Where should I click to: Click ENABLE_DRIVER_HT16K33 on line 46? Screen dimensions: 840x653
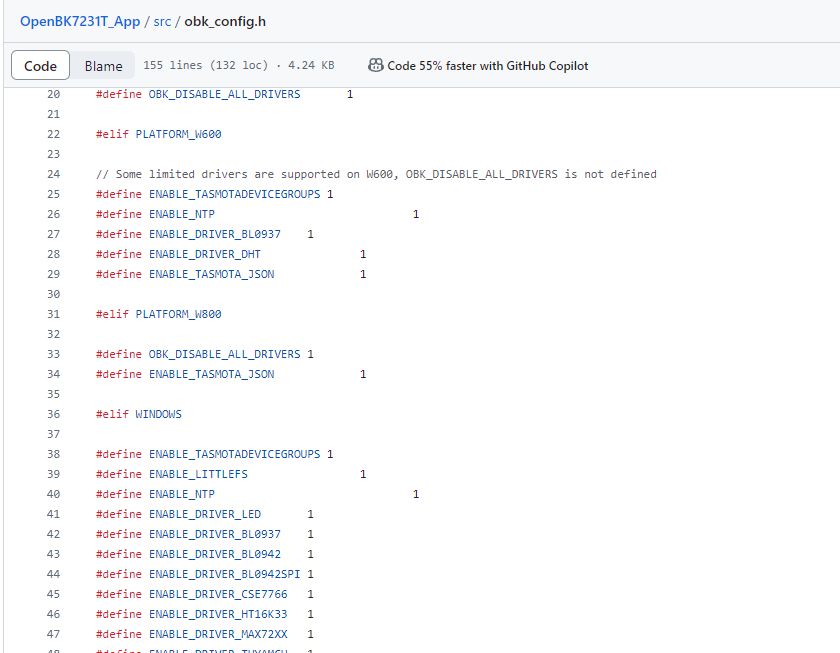click(218, 614)
